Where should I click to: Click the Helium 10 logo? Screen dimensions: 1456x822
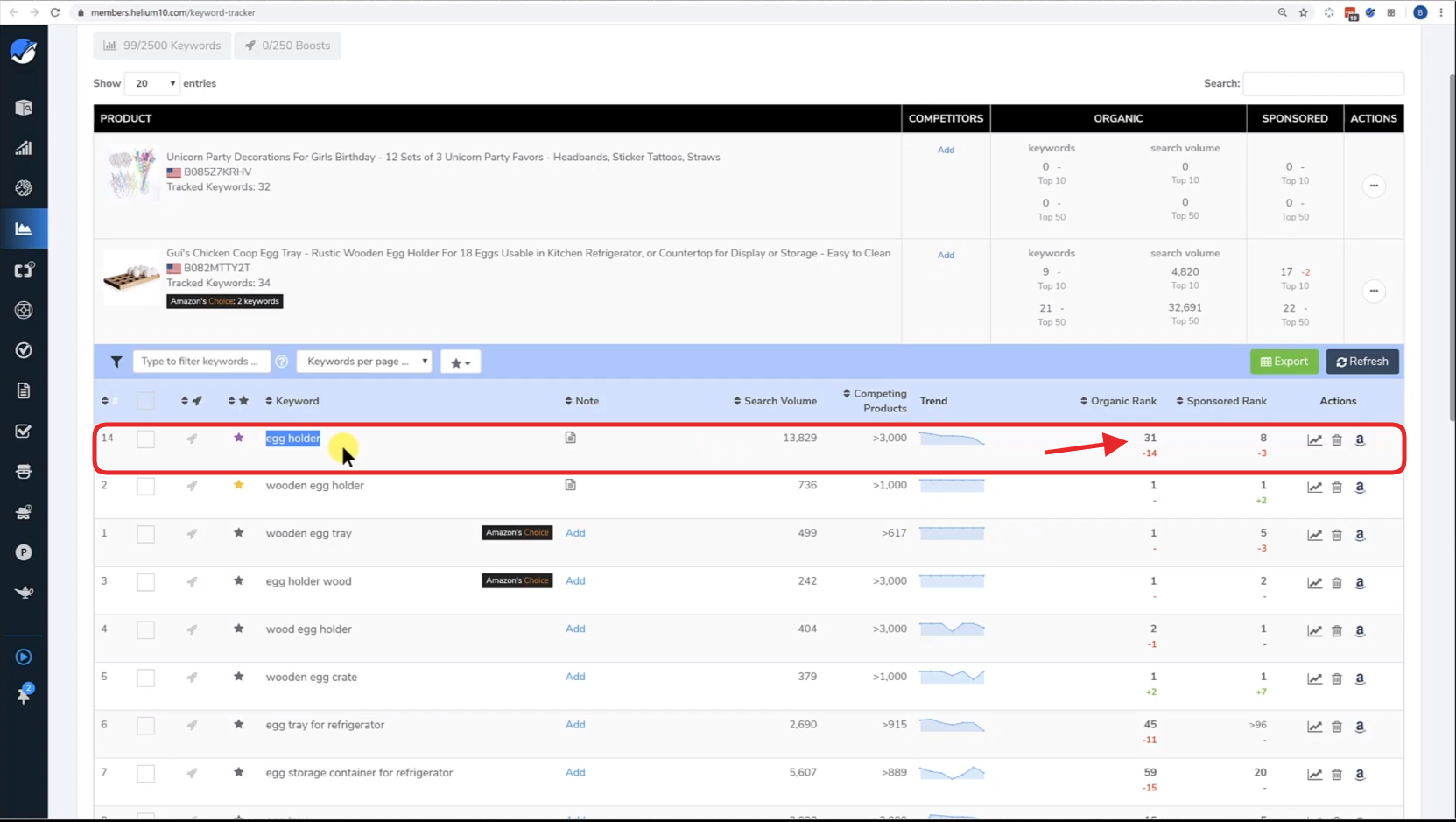point(24,52)
